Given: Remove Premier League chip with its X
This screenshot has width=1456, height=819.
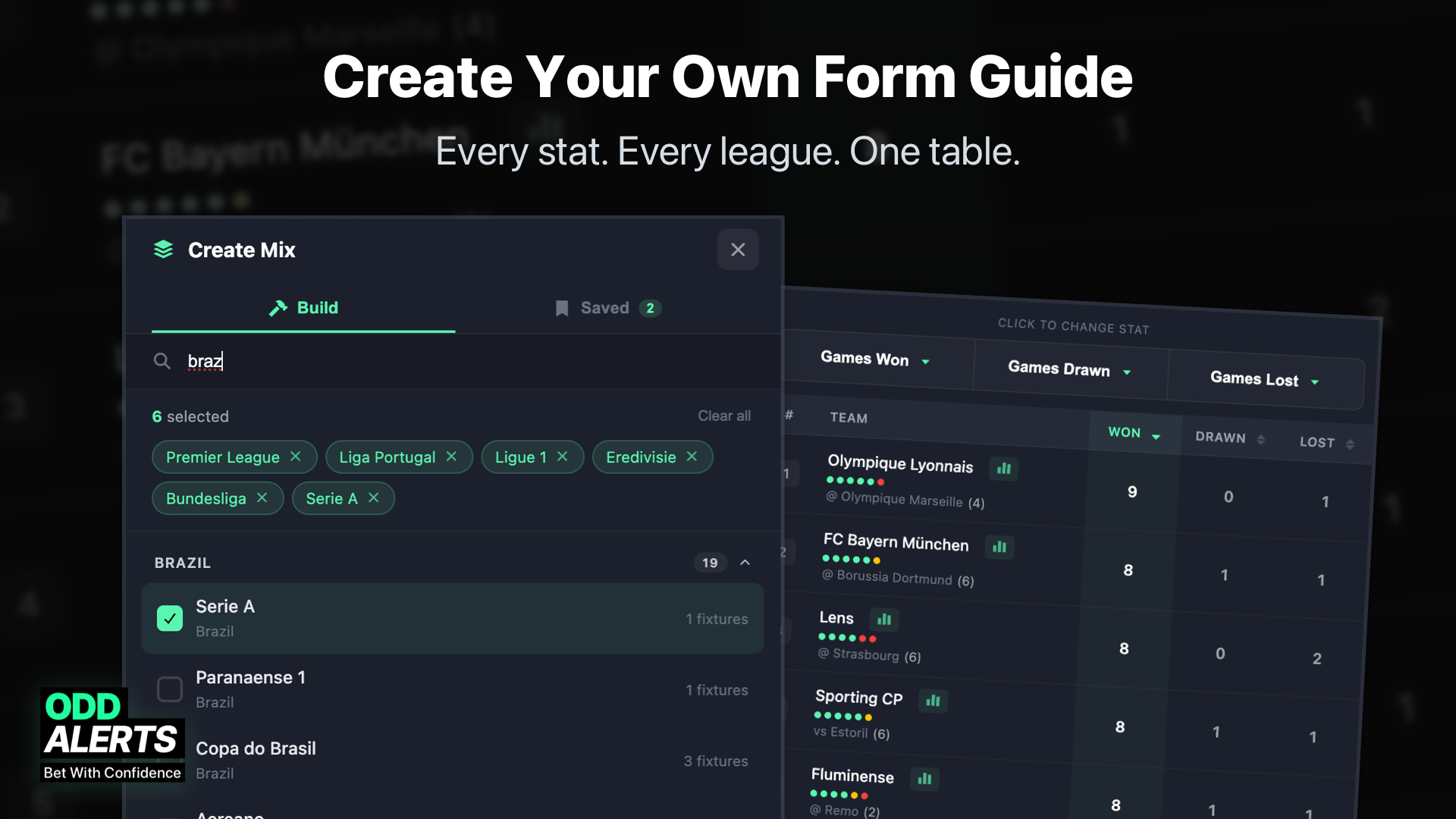Looking at the screenshot, I should [296, 457].
